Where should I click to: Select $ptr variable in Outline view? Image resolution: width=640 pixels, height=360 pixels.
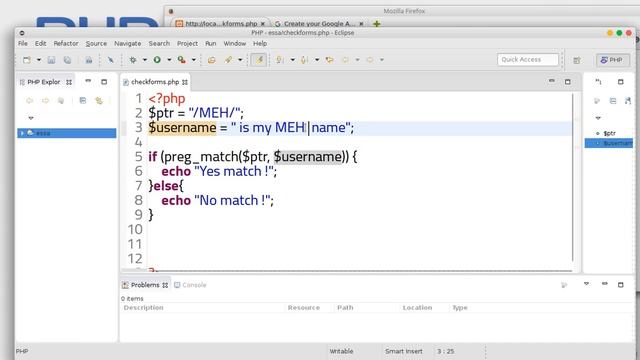tap(610, 133)
